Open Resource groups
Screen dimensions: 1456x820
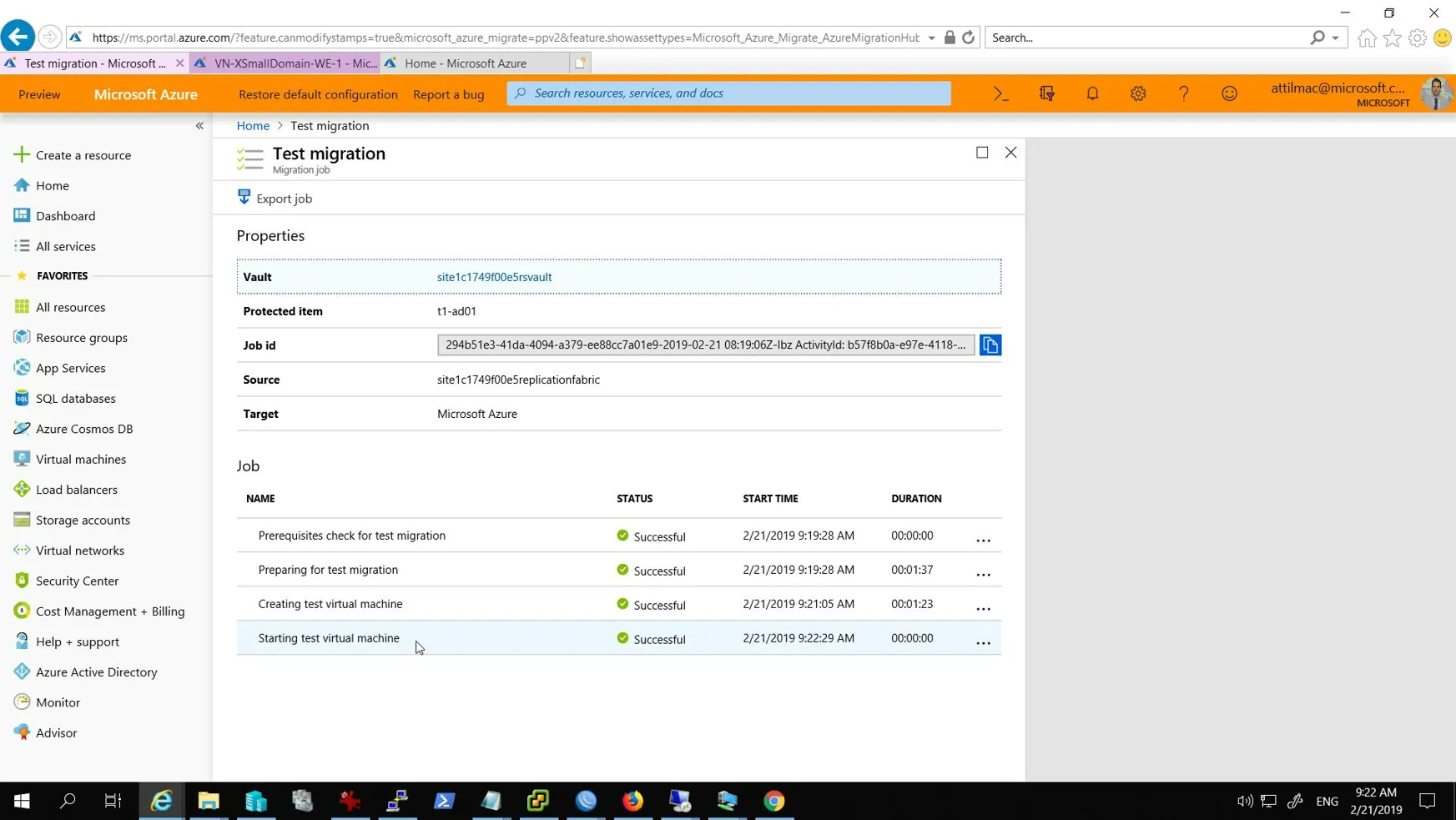(71, 338)
